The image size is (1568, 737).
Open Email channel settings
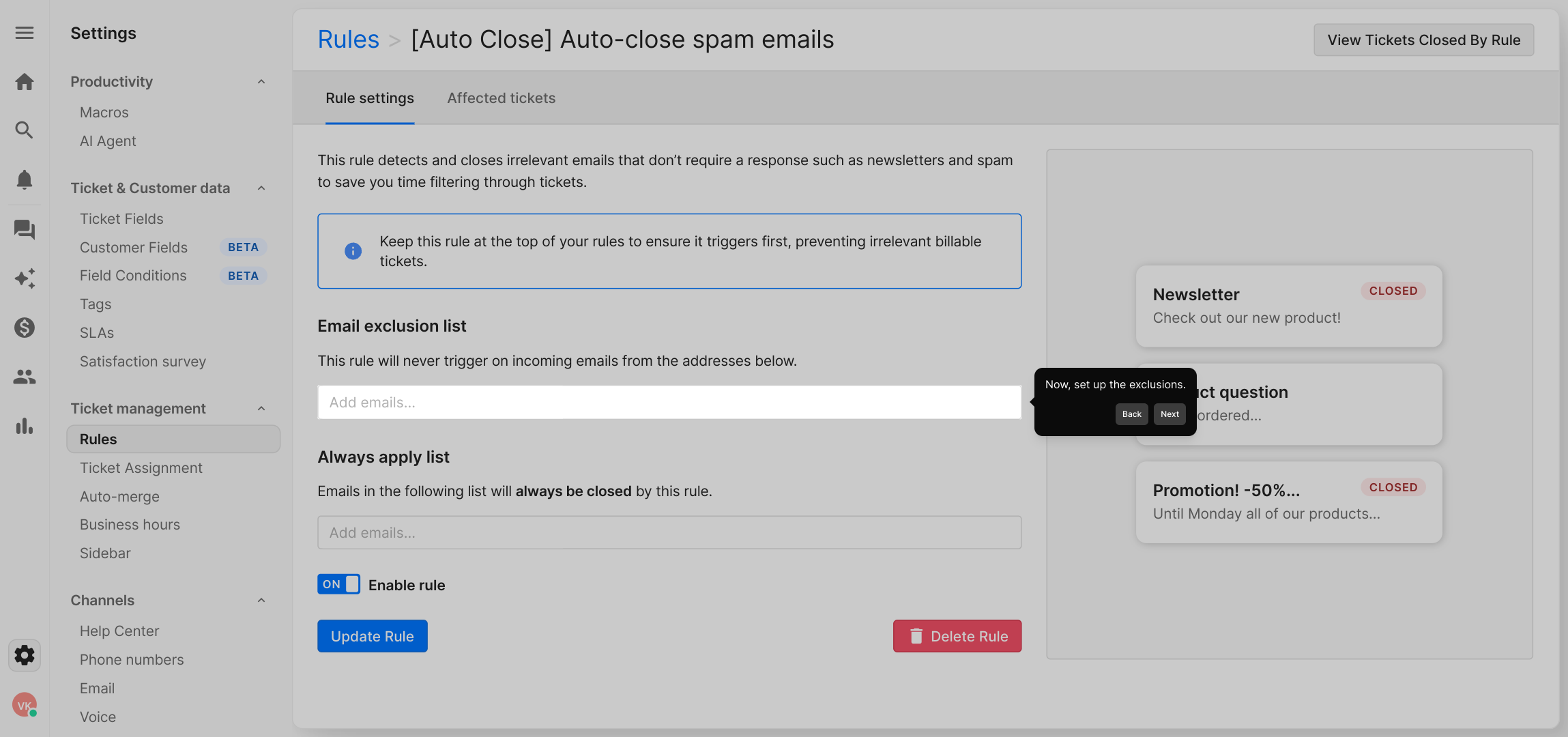[97, 689]
